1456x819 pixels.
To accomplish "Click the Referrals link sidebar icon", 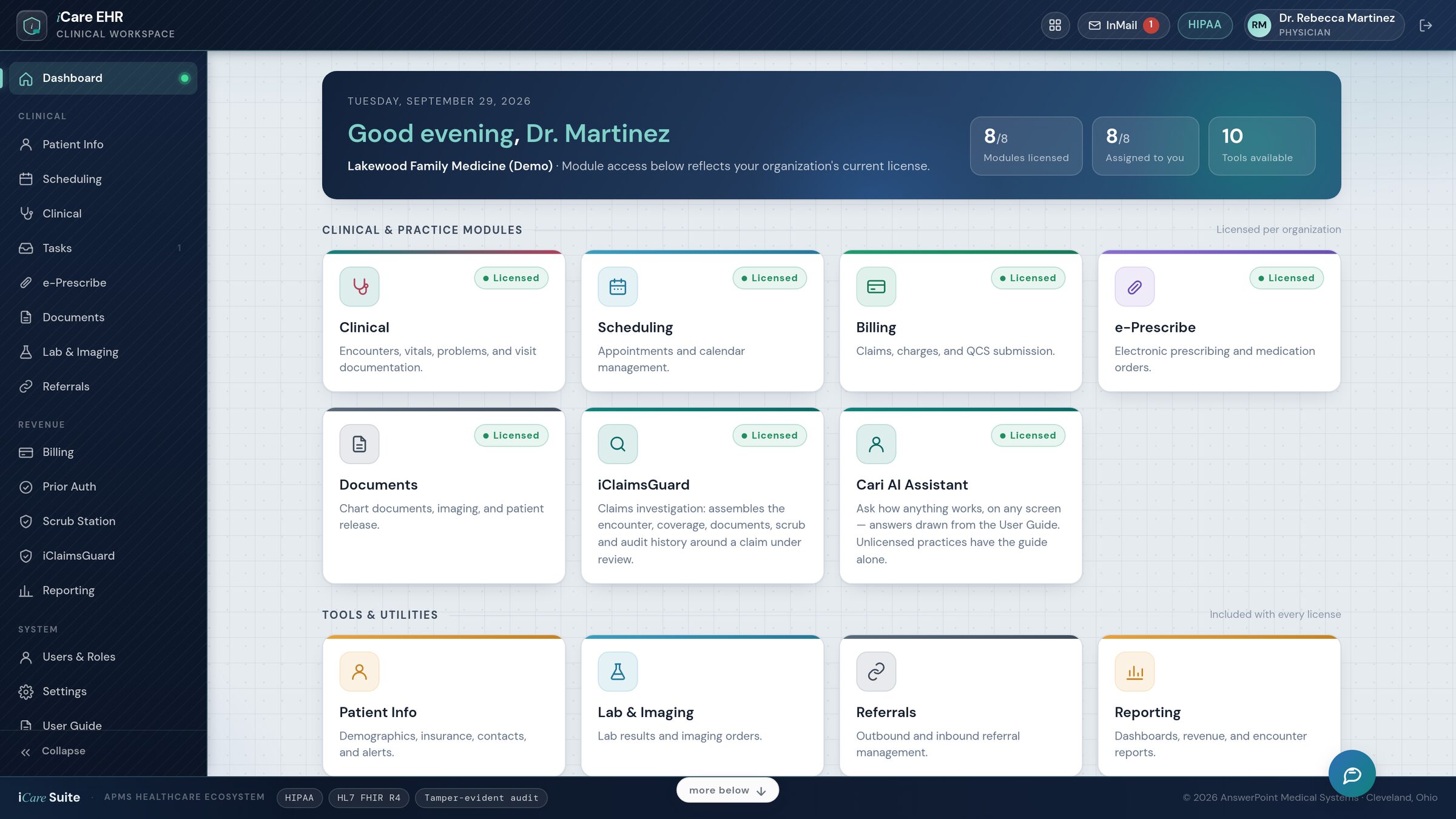I will click(25, 386).
